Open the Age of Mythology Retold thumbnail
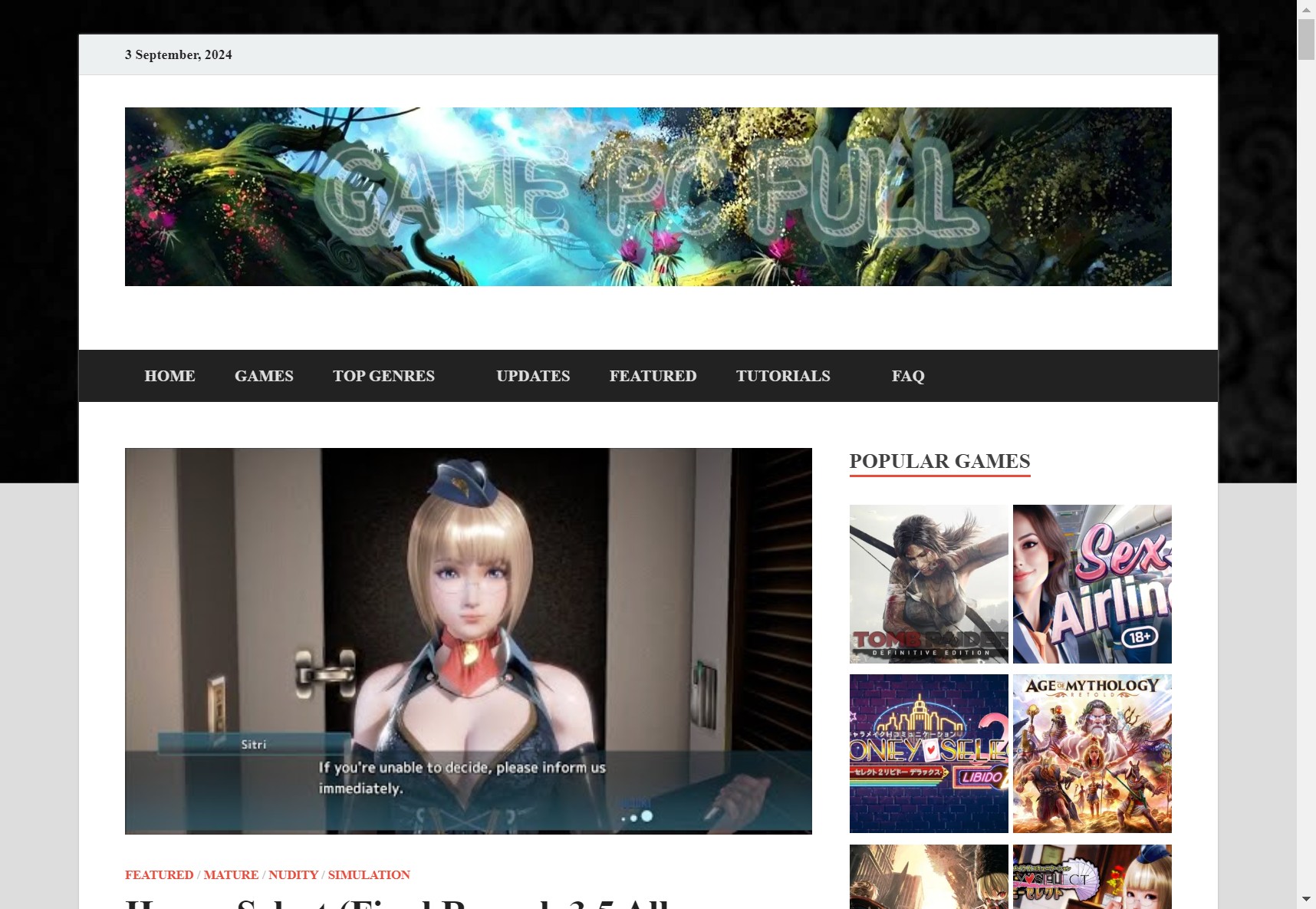This screenshot has width=1316, height=909. point(1092,753)
